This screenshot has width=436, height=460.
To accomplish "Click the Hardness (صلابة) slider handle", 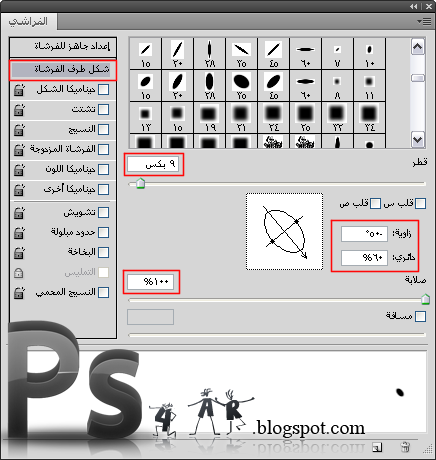I will (425, 299).
